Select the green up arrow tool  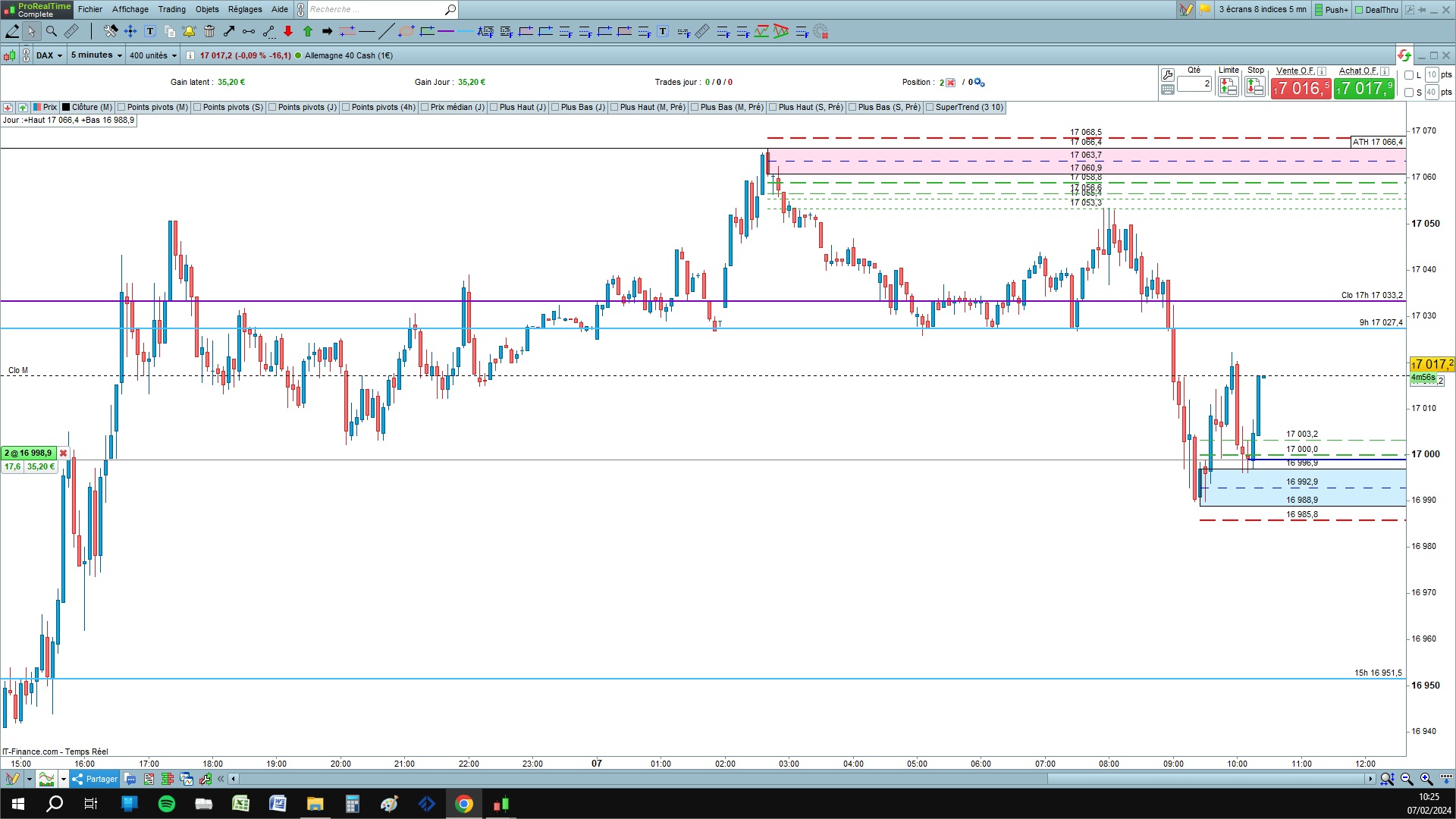click(308, 31)
